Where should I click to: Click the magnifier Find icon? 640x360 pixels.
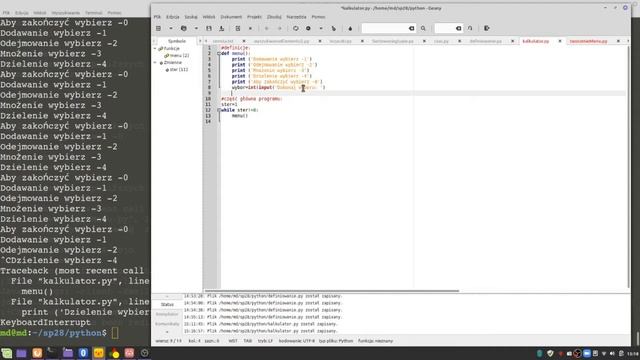point(423,29)
